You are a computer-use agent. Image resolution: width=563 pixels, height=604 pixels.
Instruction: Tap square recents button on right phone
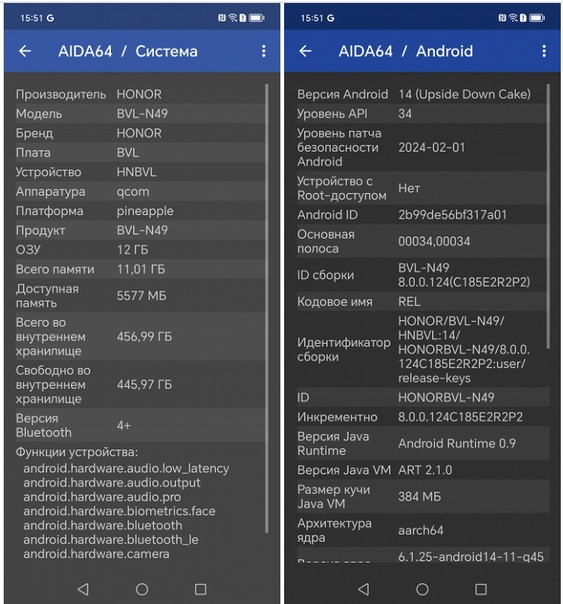[481, 589]
